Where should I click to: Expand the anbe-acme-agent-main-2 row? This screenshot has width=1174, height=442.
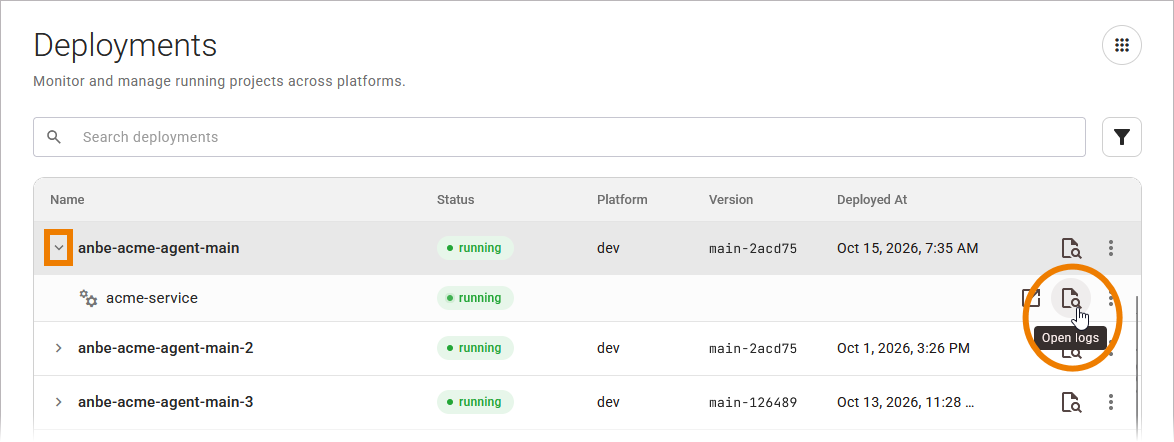[x=58, y=348]
